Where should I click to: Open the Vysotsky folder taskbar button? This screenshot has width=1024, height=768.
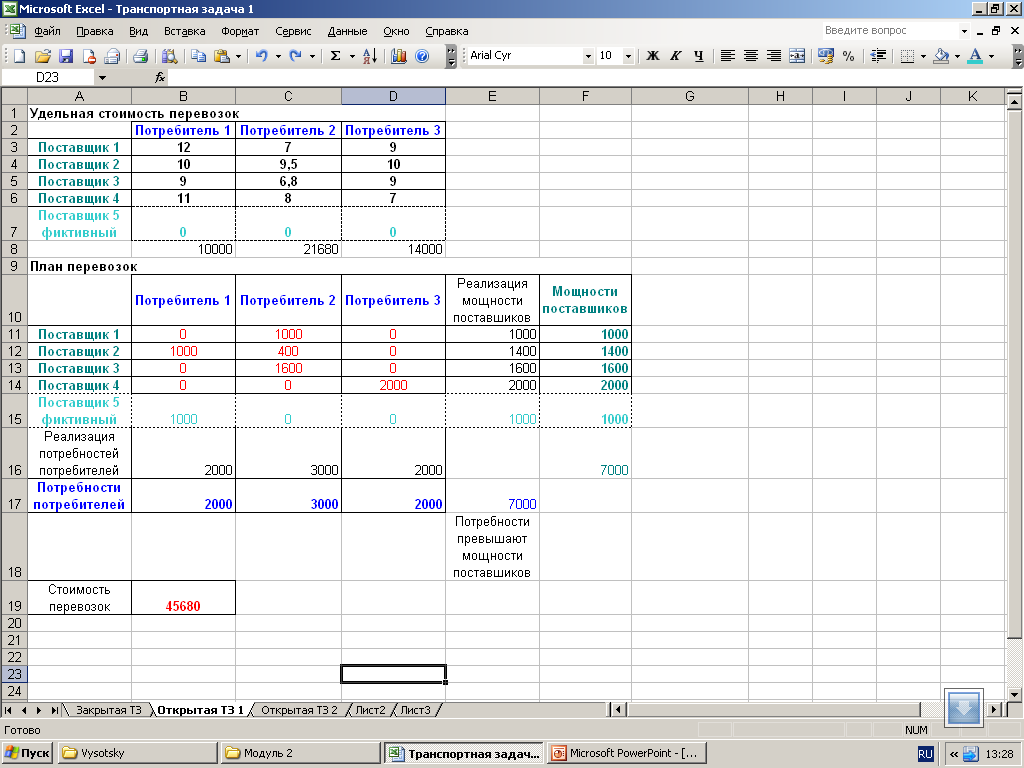pyautogui.click(x=138, y=753)
